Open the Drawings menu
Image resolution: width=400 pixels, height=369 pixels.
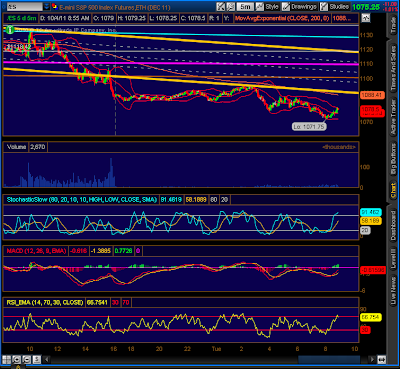[299, 7]
